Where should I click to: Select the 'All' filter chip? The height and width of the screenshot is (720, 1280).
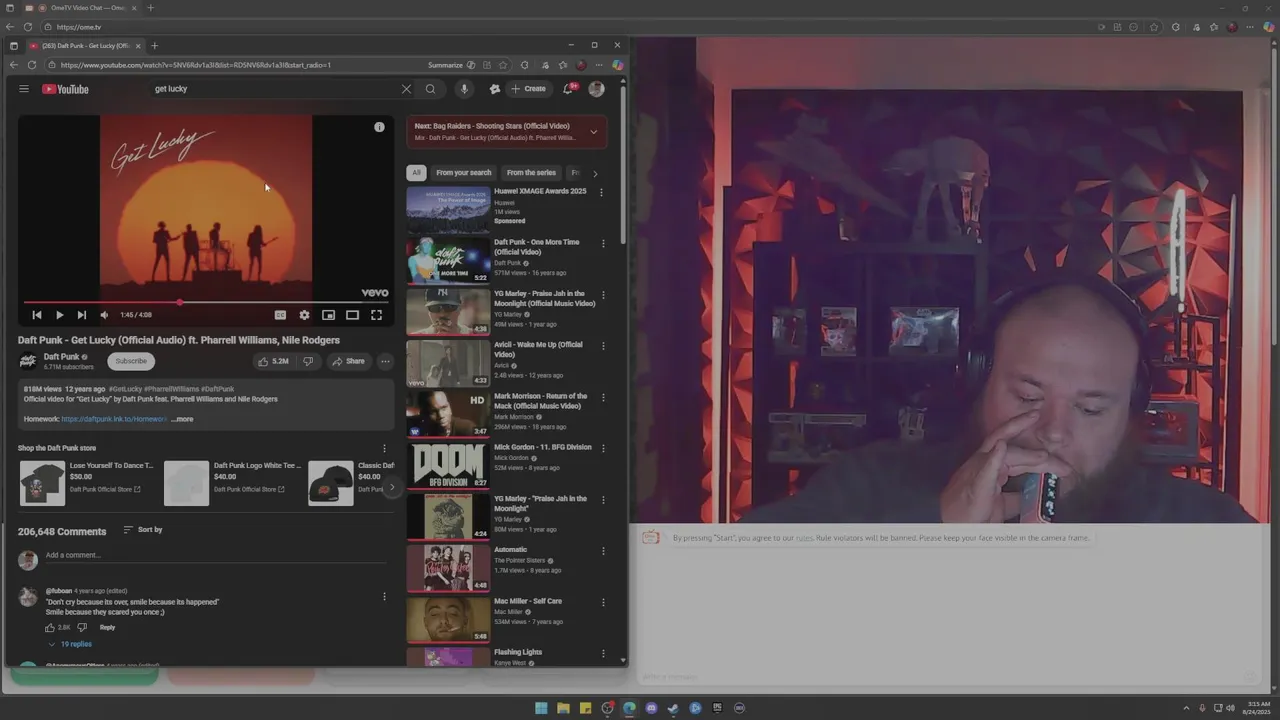coord(416,173)
